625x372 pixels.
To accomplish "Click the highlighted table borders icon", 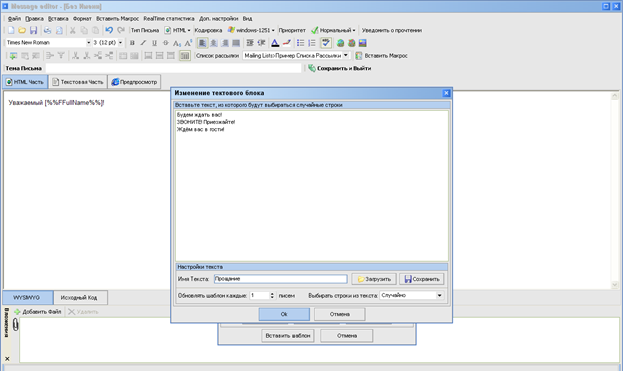I will (x=185, y=56).
